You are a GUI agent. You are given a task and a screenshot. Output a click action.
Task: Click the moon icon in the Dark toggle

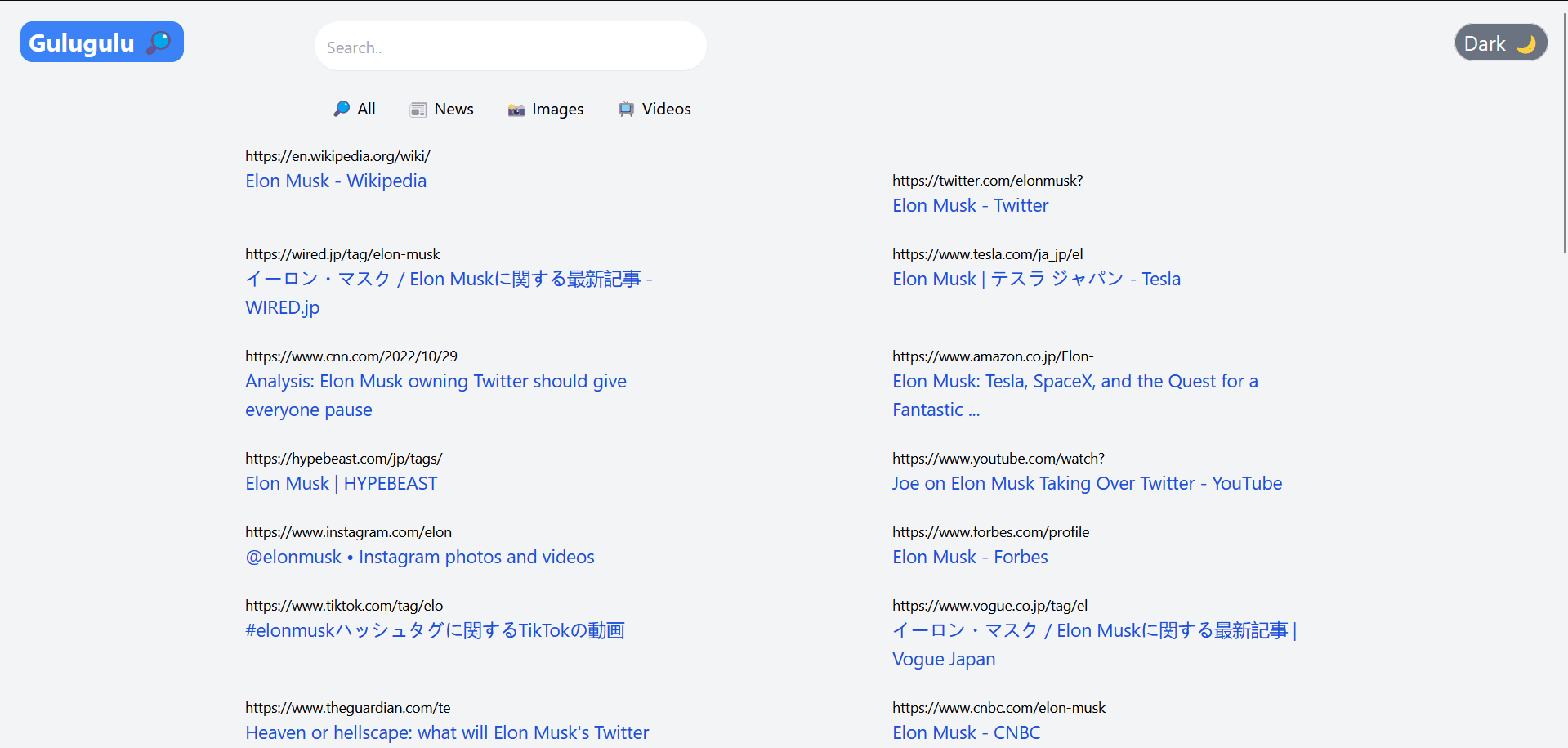[x=1526, y=44]
